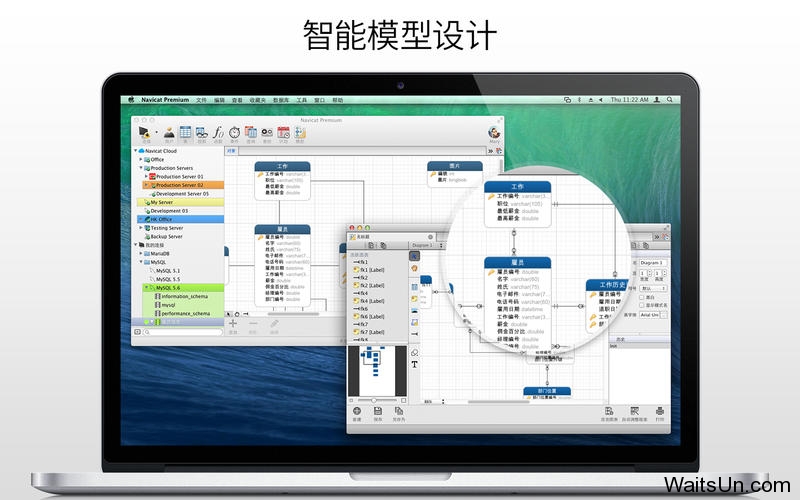800x500 pixels.
Task: Select fk1 [Label] in model list
Action: click(369, 270)
